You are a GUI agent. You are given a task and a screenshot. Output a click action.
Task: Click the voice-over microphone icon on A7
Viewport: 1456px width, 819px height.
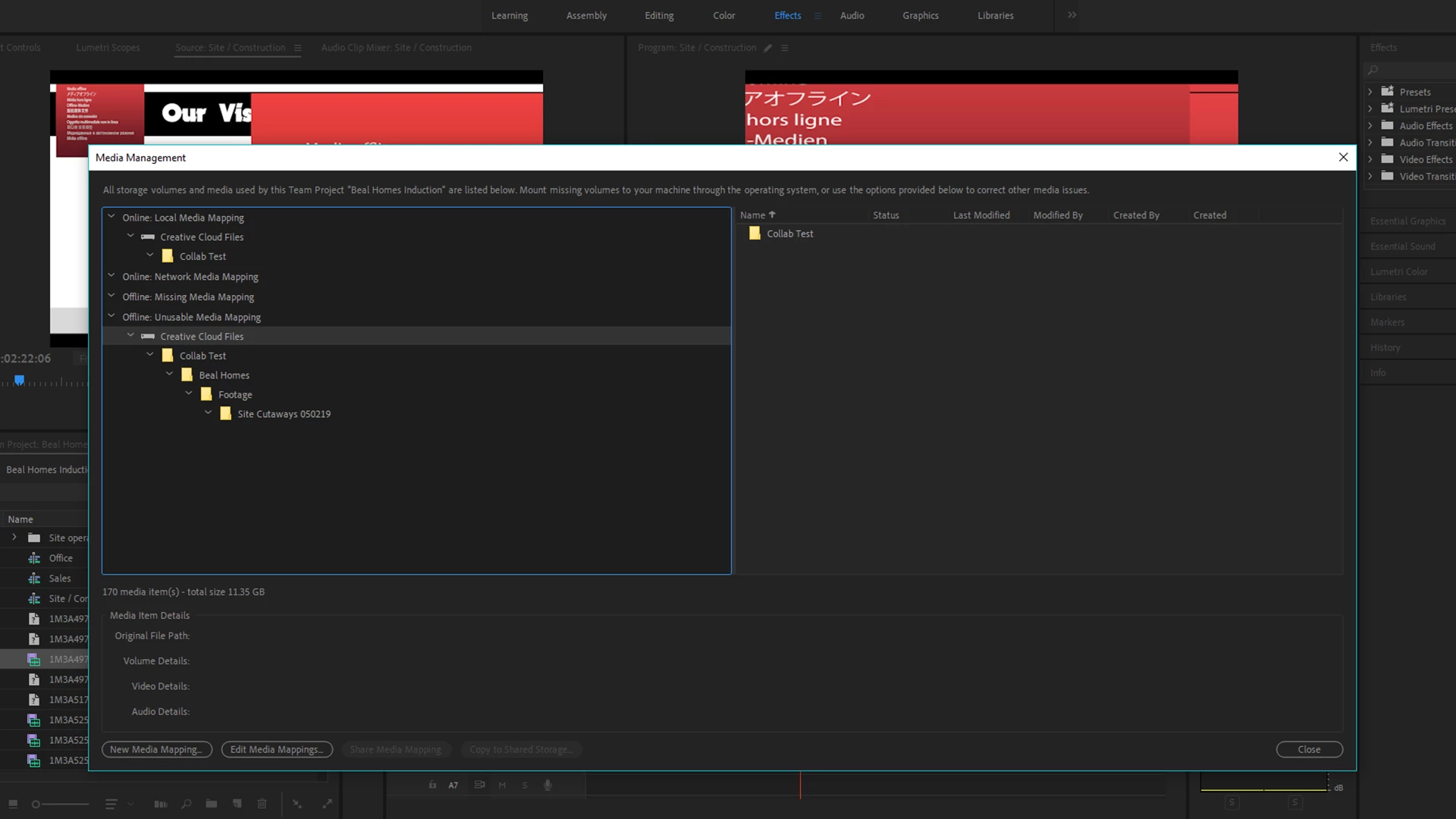(548, 785)
